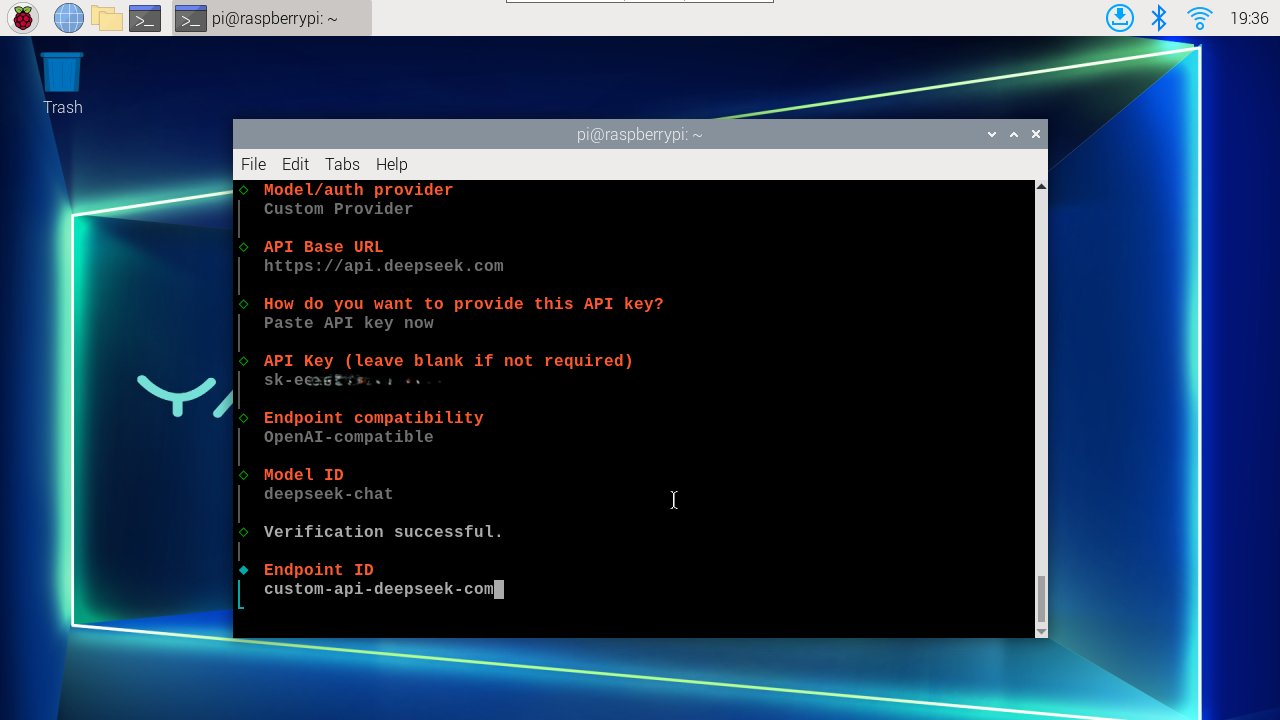
Task: Maximize the terminal window
Action: click(x=1014, y=134)
